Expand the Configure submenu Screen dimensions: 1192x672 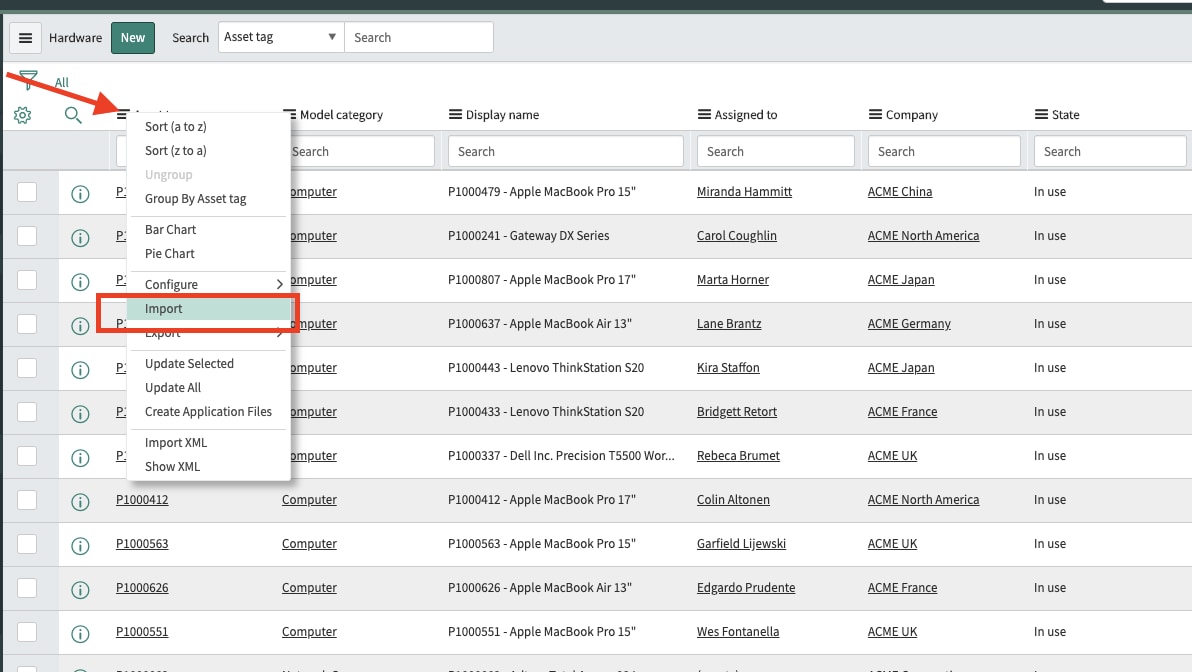pos(207,284)
